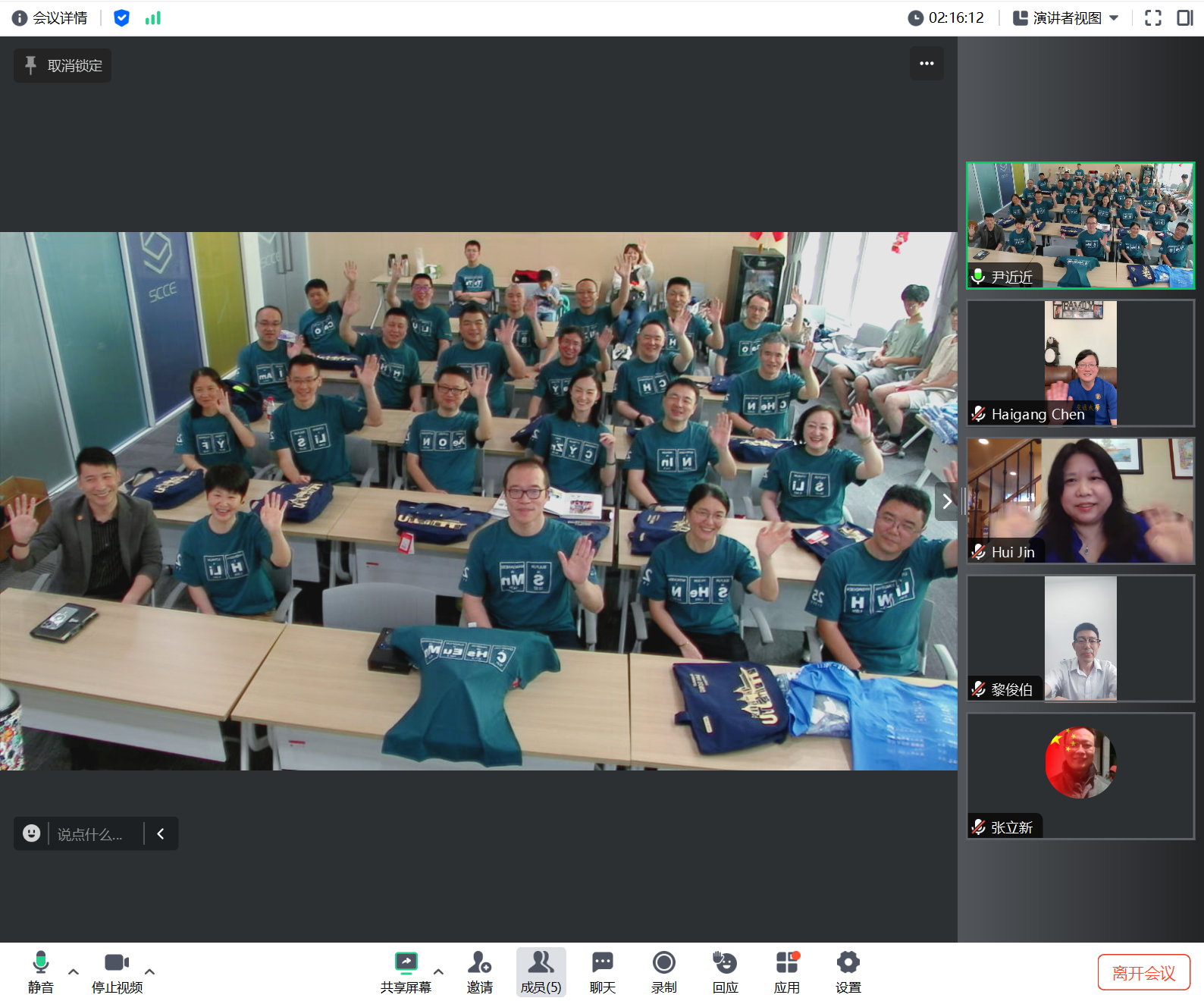
Task: Open the 聊天 chat panel
Action: (x=602, y=971)
